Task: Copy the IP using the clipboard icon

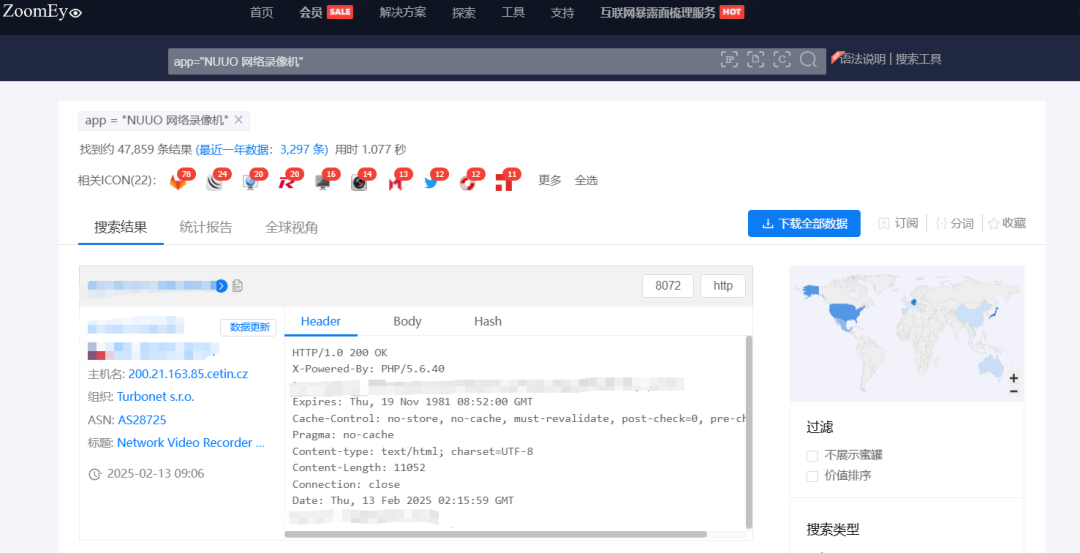Action: point(238,286)
